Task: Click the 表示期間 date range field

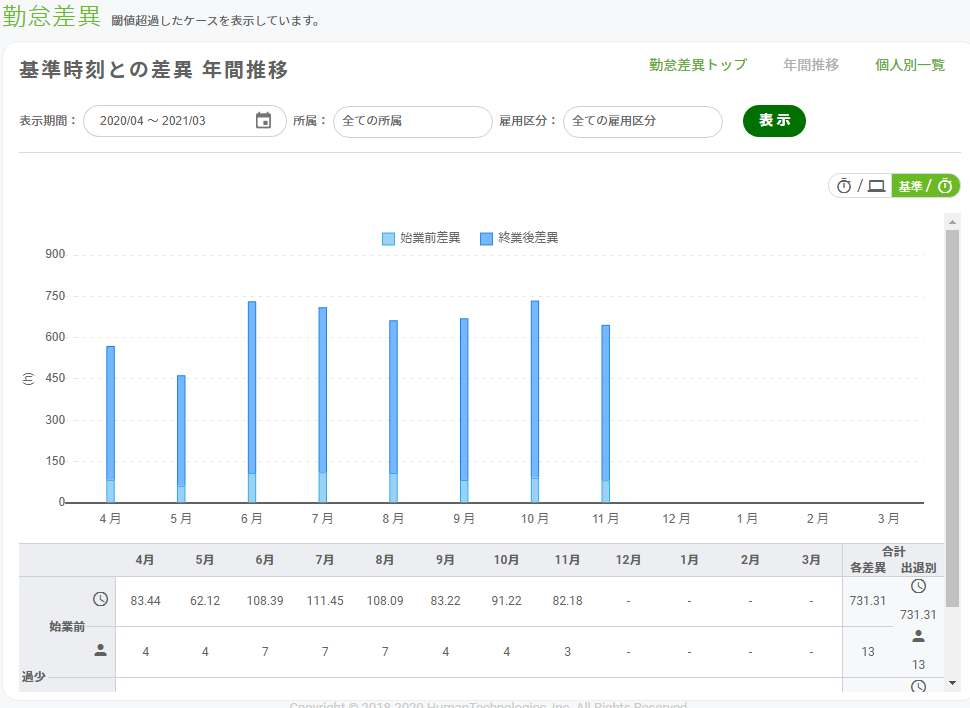Action: click(185, 121)
